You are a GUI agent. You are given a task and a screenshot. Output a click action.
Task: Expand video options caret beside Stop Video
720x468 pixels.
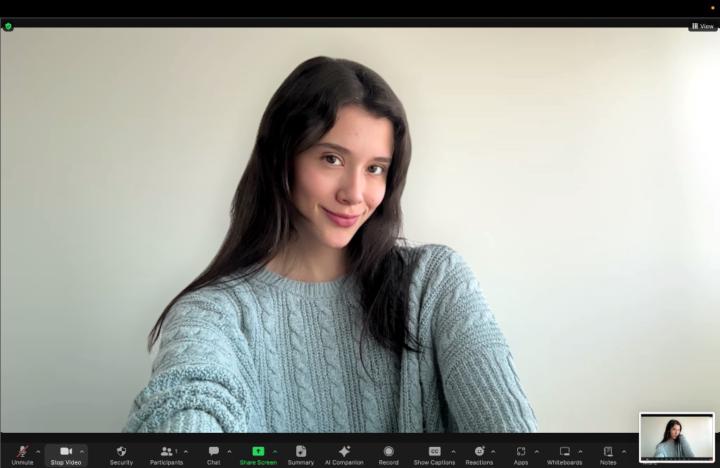(x=82, y=452)
